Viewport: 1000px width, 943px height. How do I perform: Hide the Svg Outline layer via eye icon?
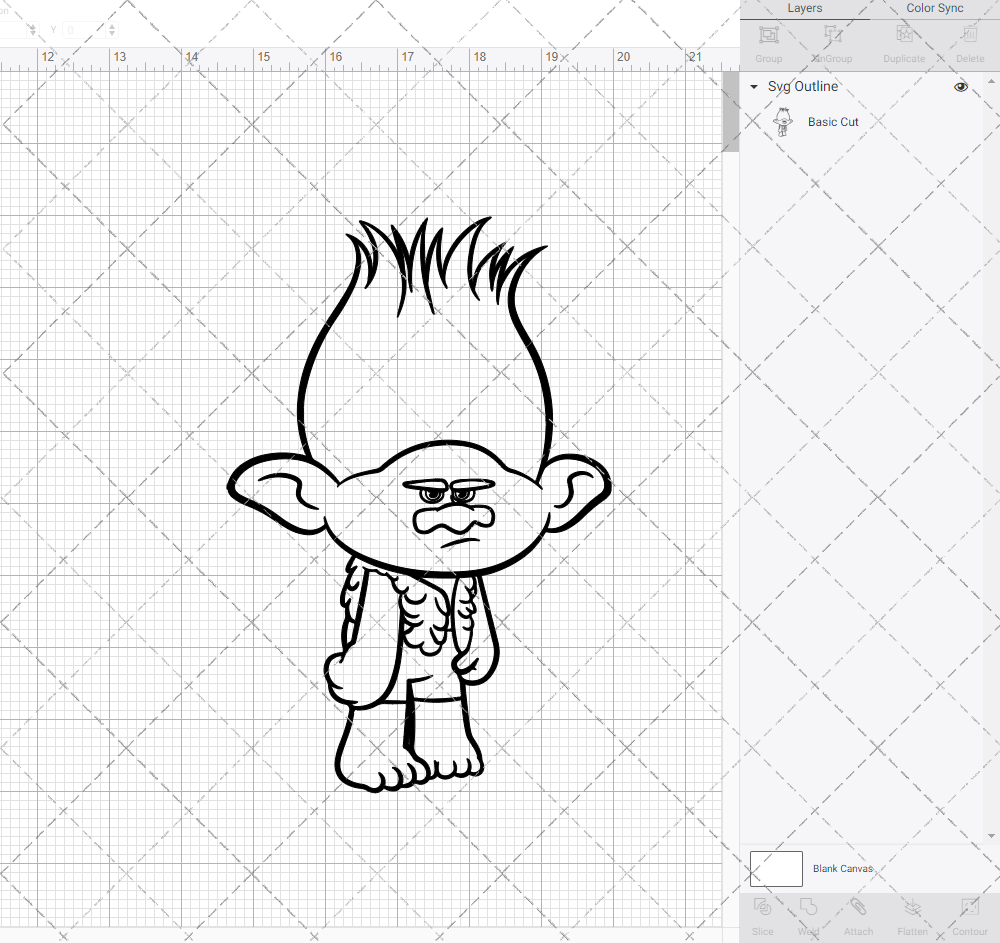click(960, 87)
